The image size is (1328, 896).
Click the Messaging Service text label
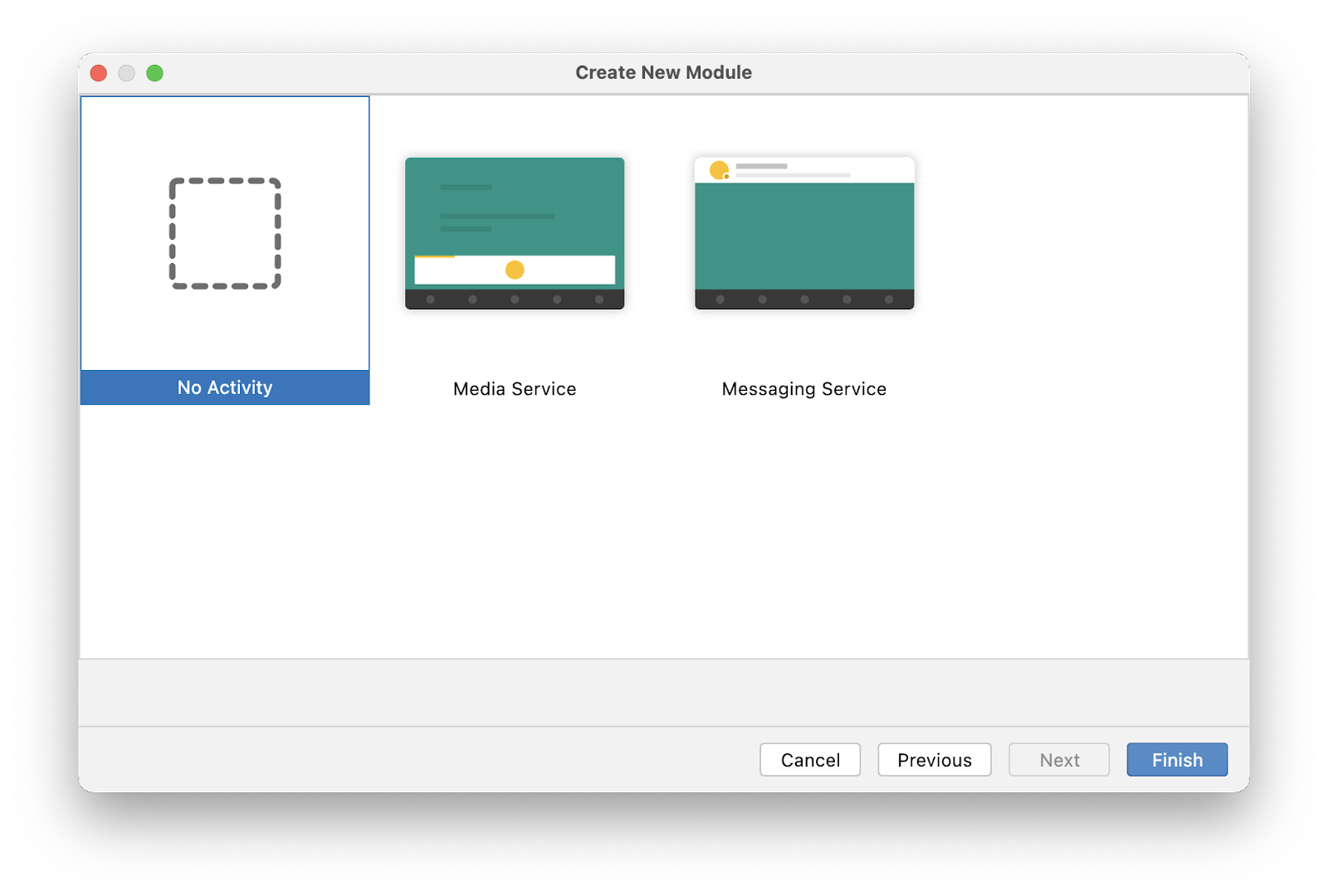click(x=804, y=389)
